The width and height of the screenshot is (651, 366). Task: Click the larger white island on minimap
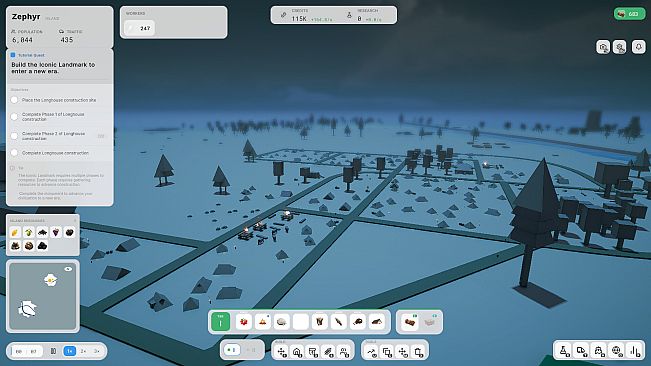point(27,309)
